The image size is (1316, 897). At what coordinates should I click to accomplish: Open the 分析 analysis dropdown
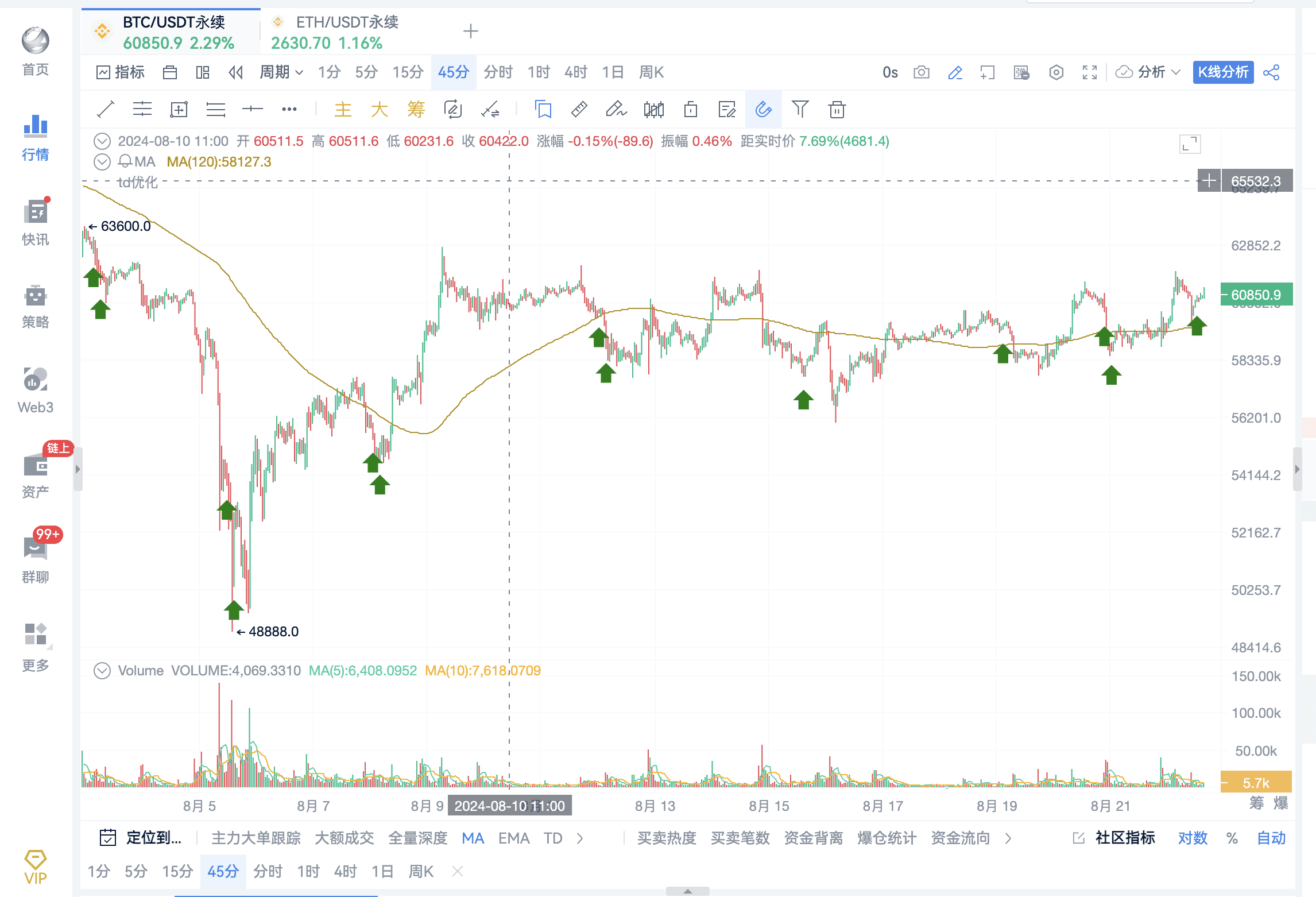pos(1148,72)
